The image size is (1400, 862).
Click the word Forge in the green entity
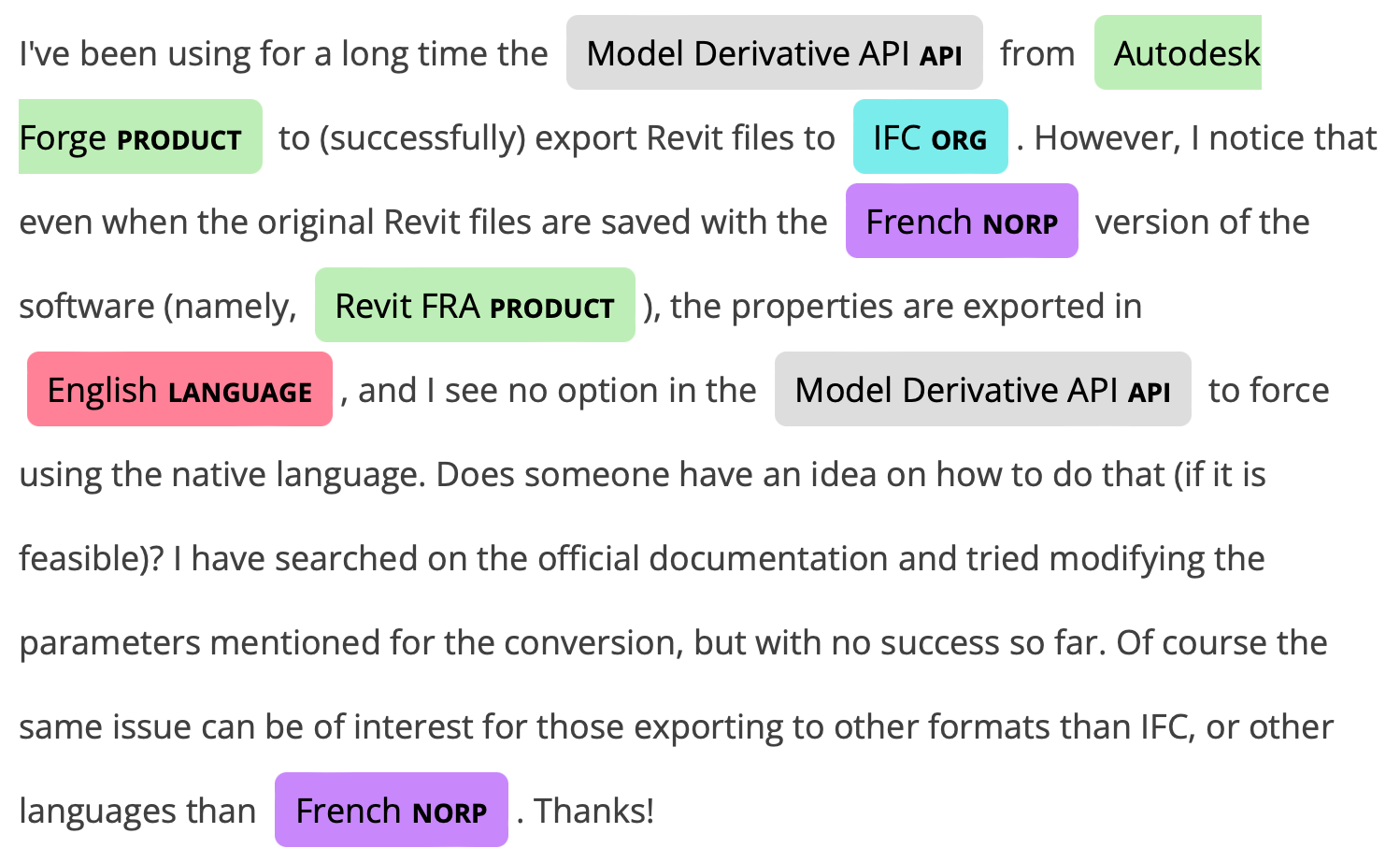point(63,138)
